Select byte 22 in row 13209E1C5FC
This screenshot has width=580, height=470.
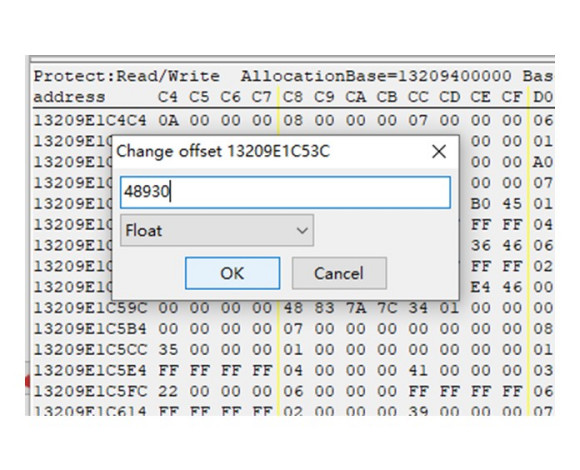(x=168, y=391)
